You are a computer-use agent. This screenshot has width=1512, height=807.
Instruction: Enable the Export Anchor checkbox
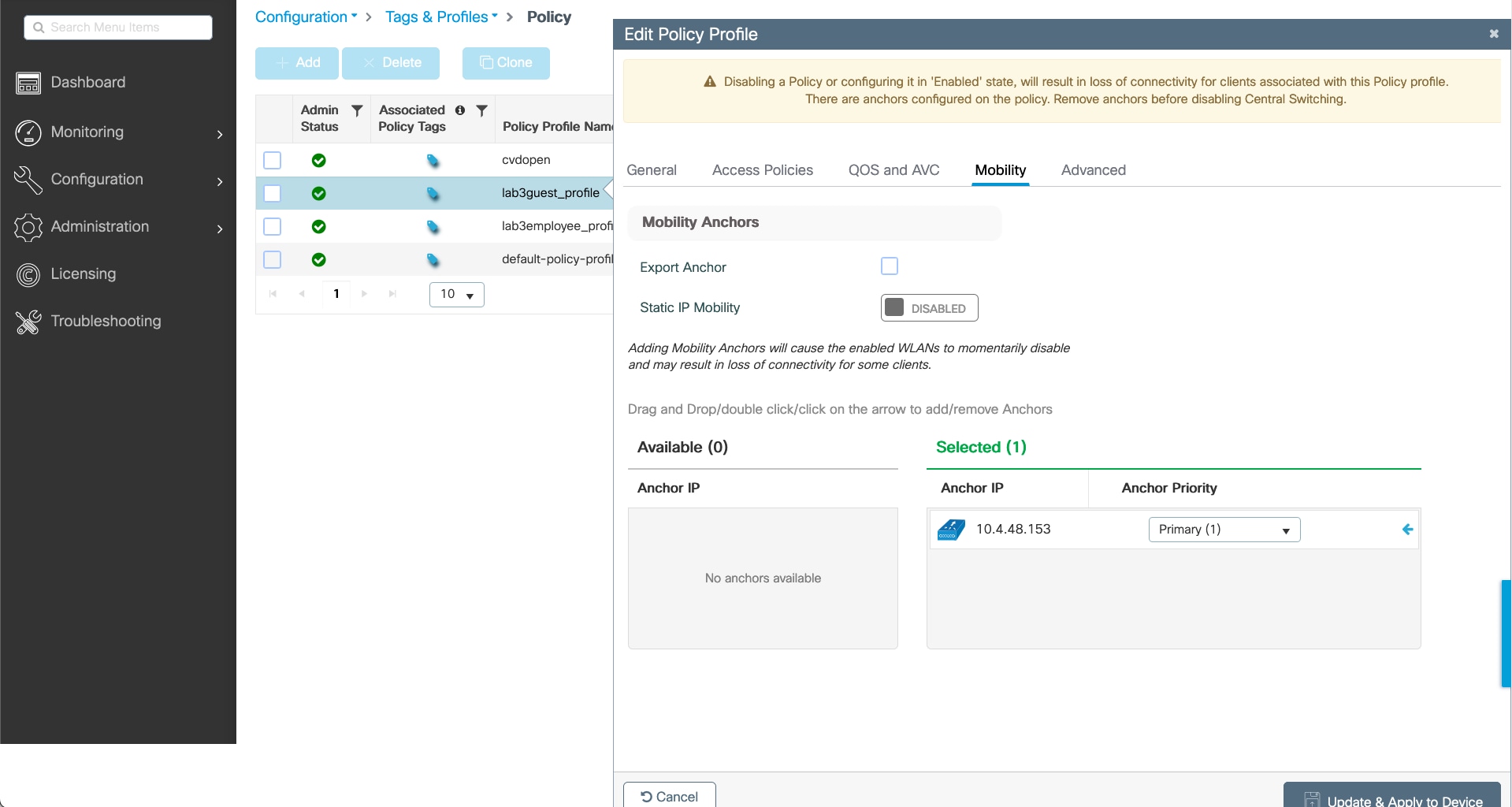point(890,266)
